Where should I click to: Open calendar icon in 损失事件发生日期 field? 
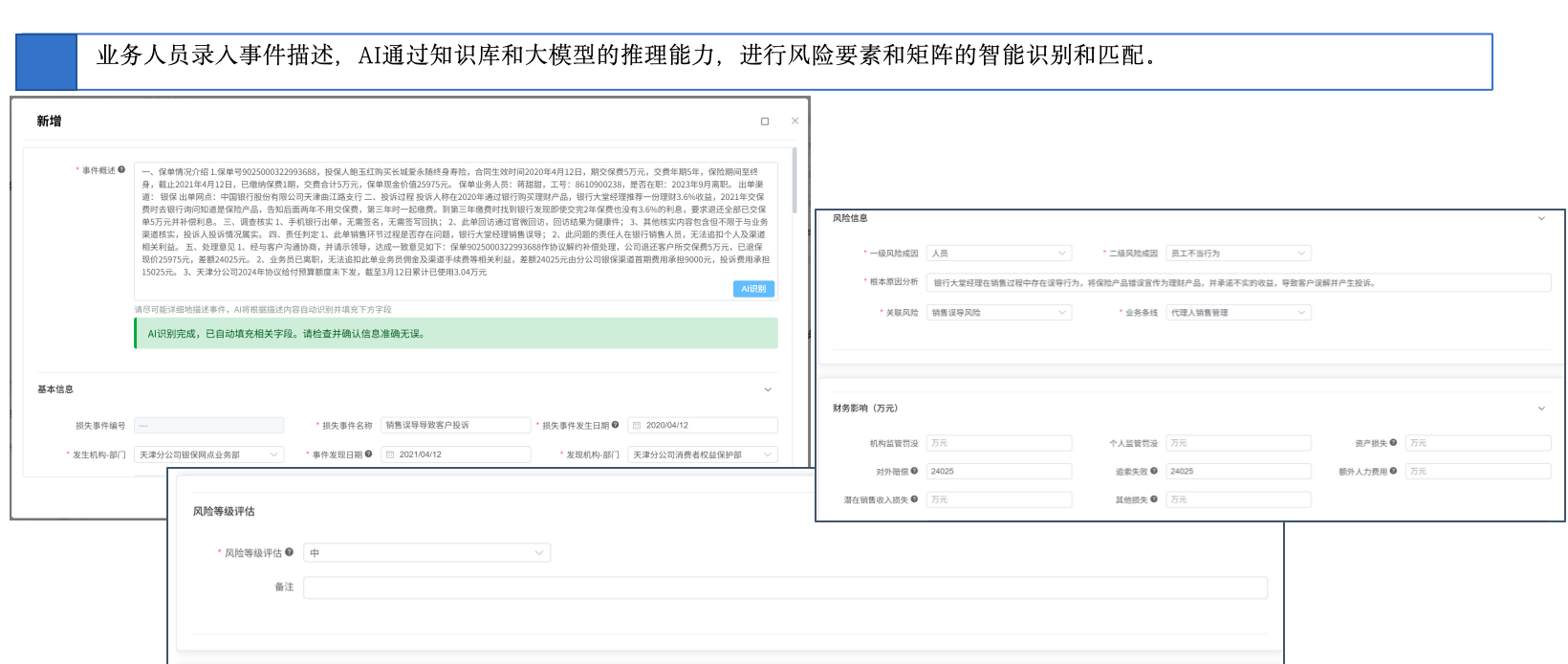click(637, 426)
